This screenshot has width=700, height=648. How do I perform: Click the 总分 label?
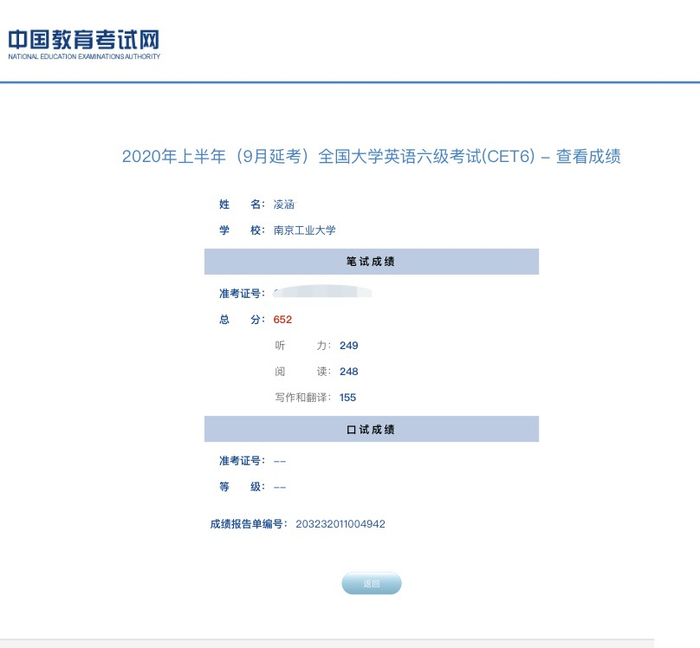(242, 320)
